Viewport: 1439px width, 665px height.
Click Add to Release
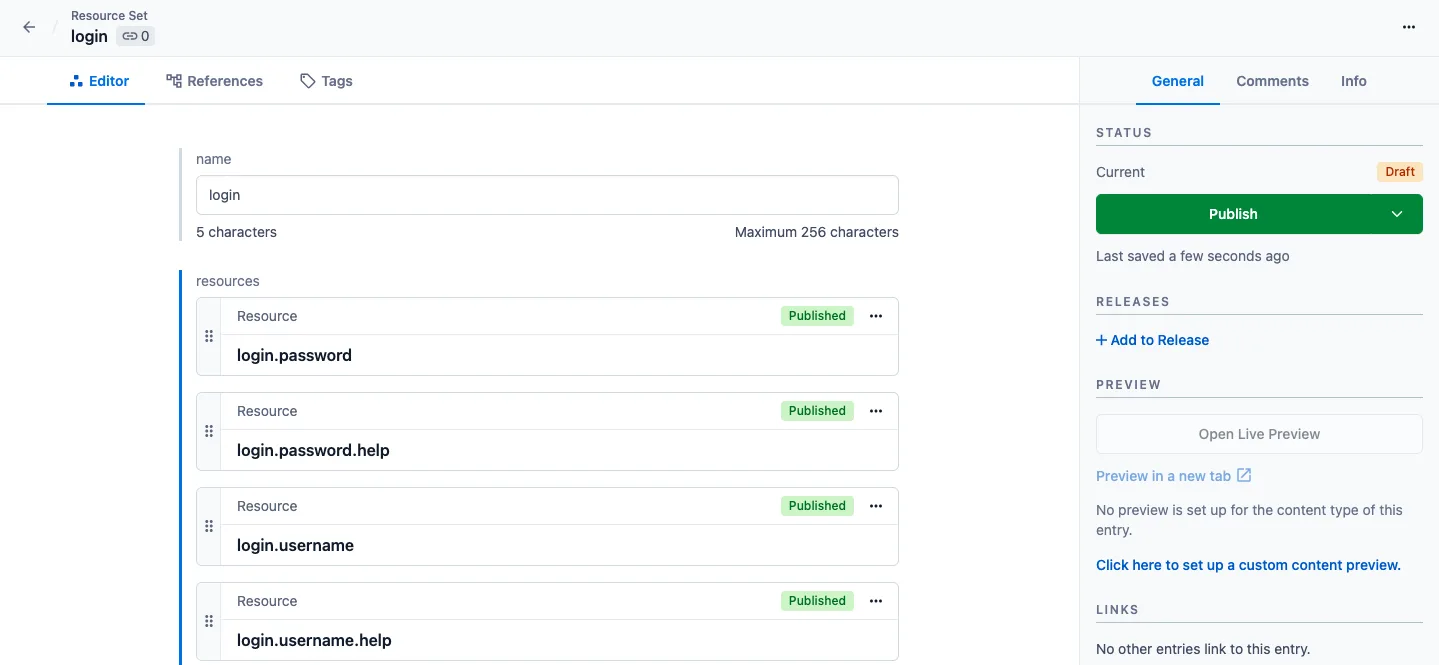[x=1152, y=340]
